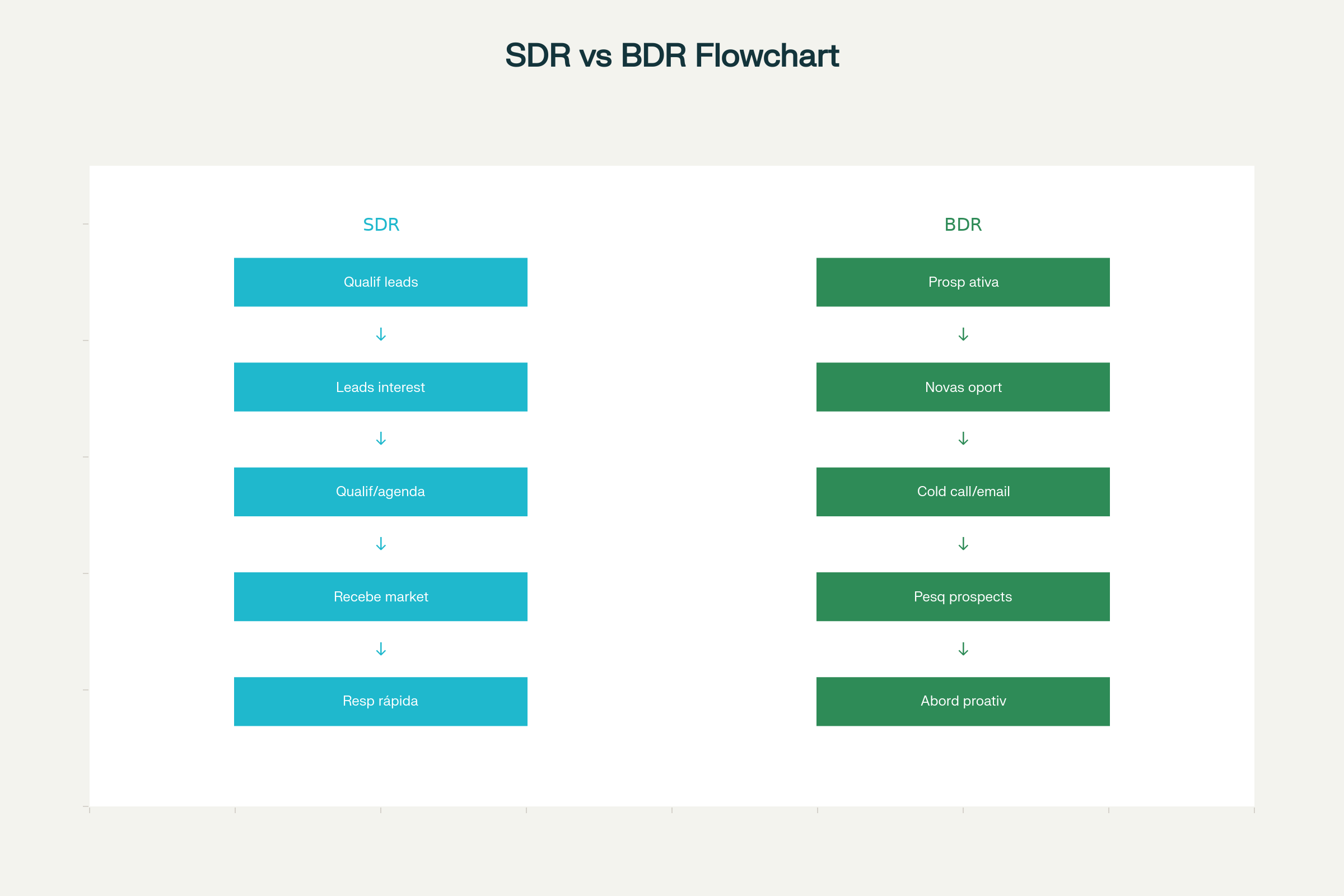
Task: Click the arrow below Recebe market box
Action: pyautogui.click(x=381, y=649)
